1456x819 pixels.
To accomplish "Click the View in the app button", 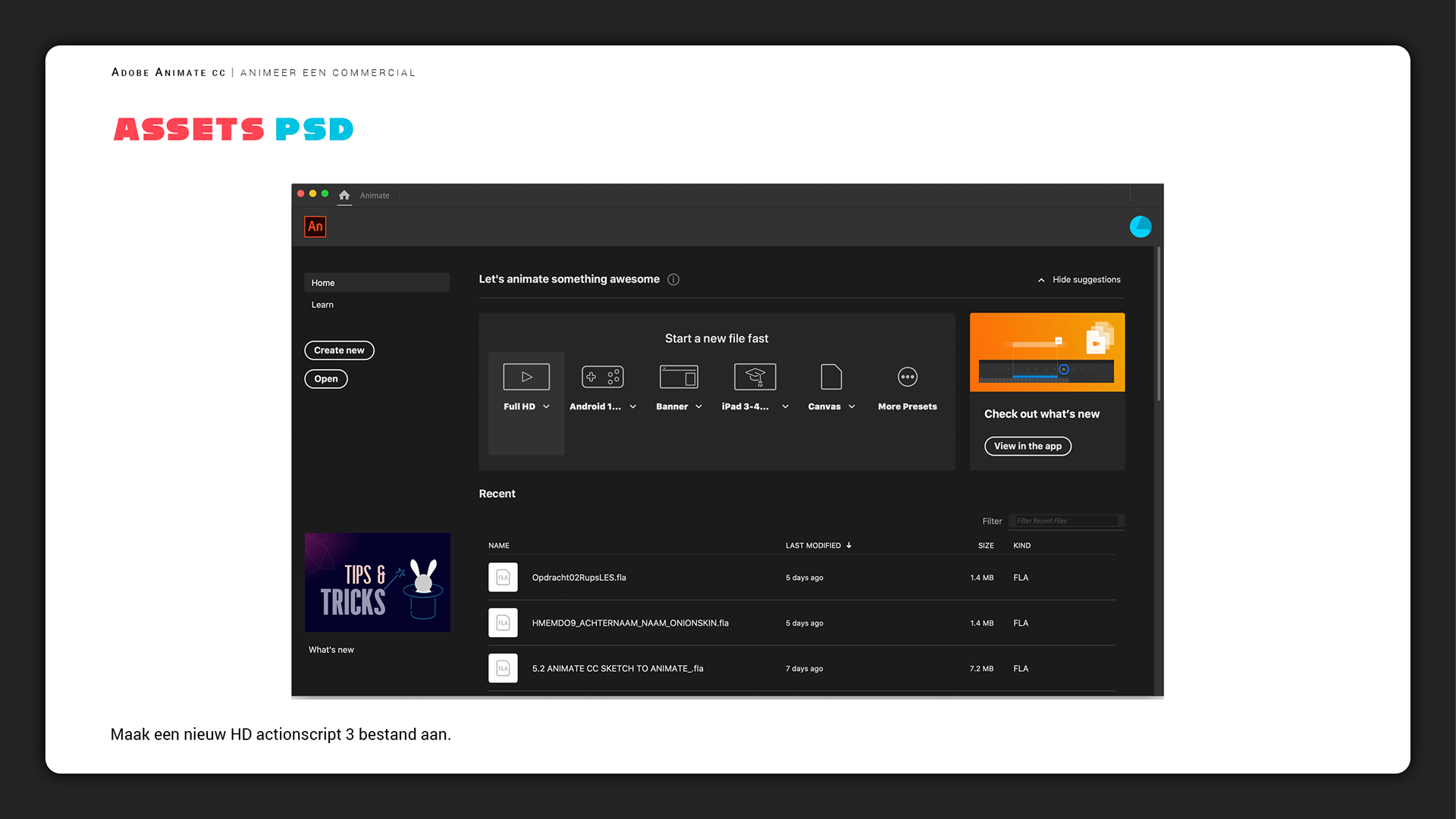I will coord(1028,446).
